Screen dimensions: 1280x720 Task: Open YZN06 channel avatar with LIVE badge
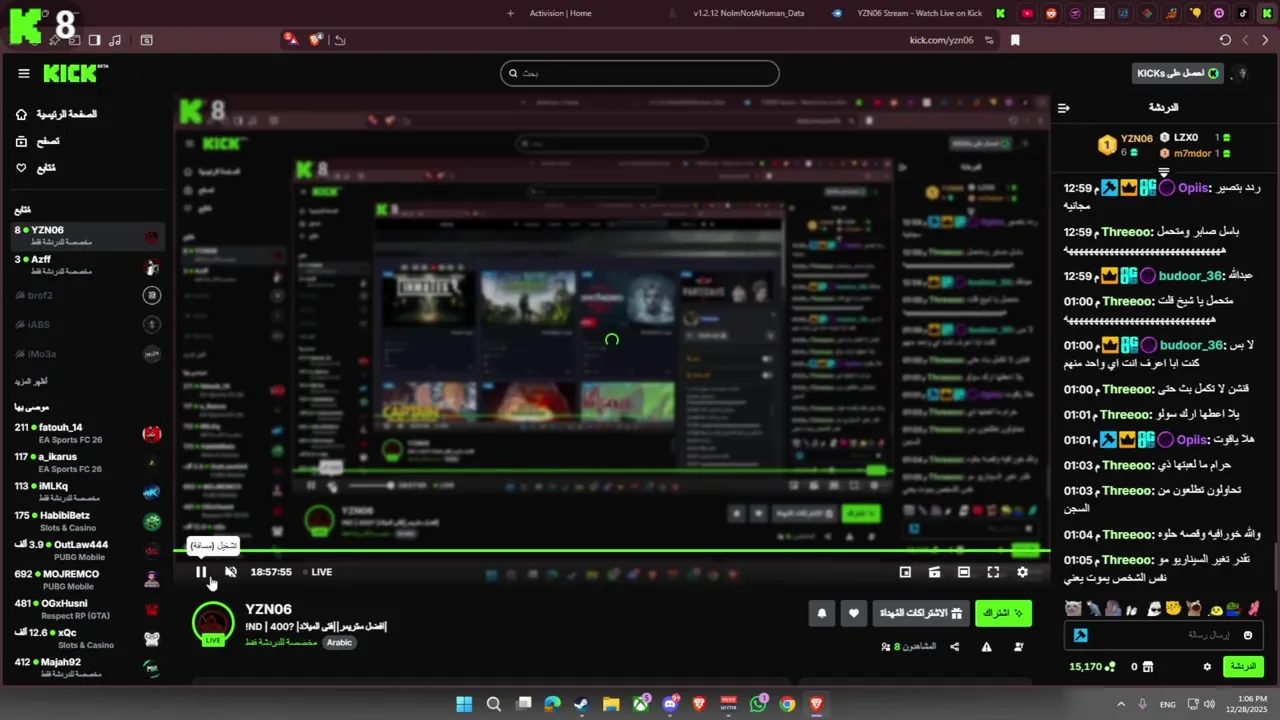pyautogui.click(x=213, y=624)
